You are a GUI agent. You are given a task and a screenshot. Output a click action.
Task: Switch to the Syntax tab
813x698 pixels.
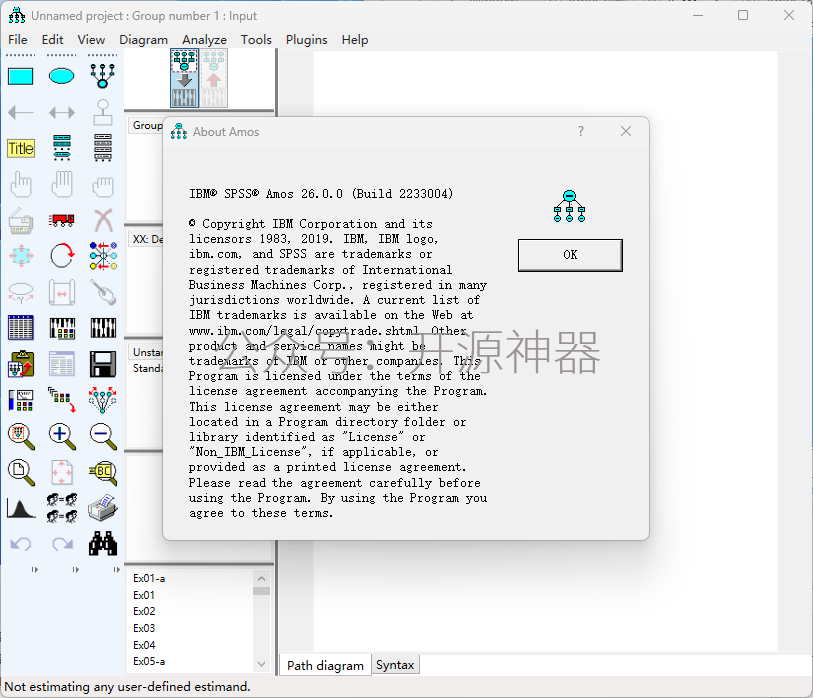pyautogui.click(x=395, y=665)
